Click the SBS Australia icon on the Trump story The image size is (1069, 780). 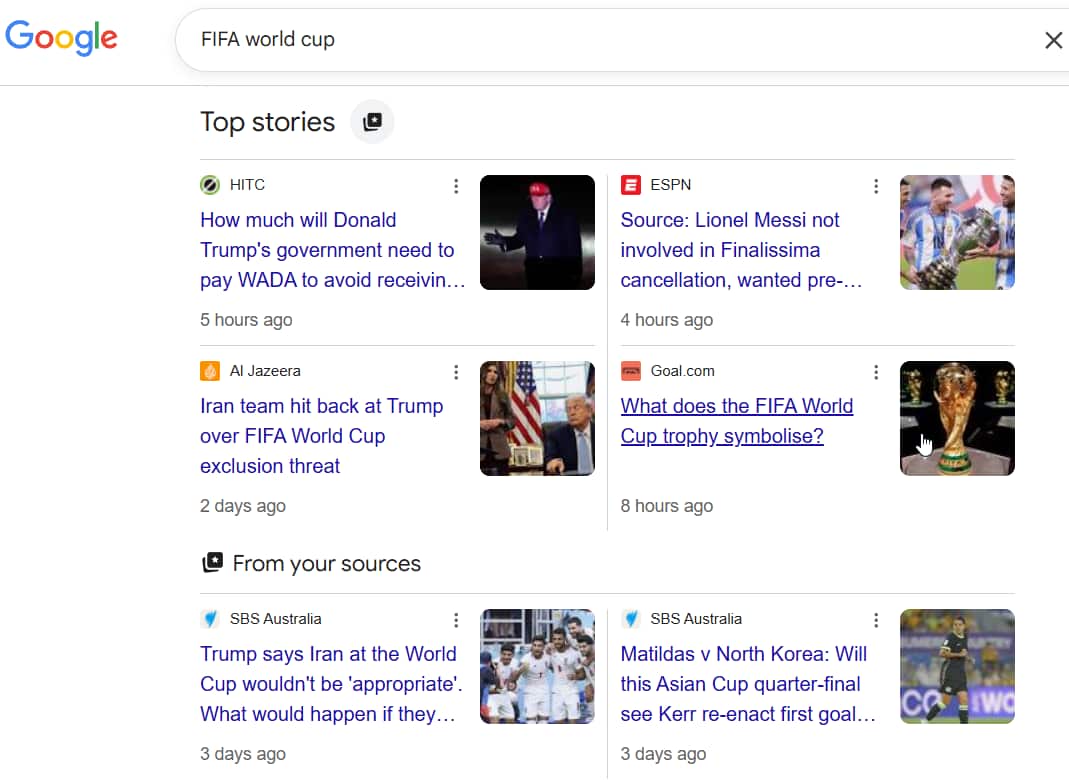210,619
